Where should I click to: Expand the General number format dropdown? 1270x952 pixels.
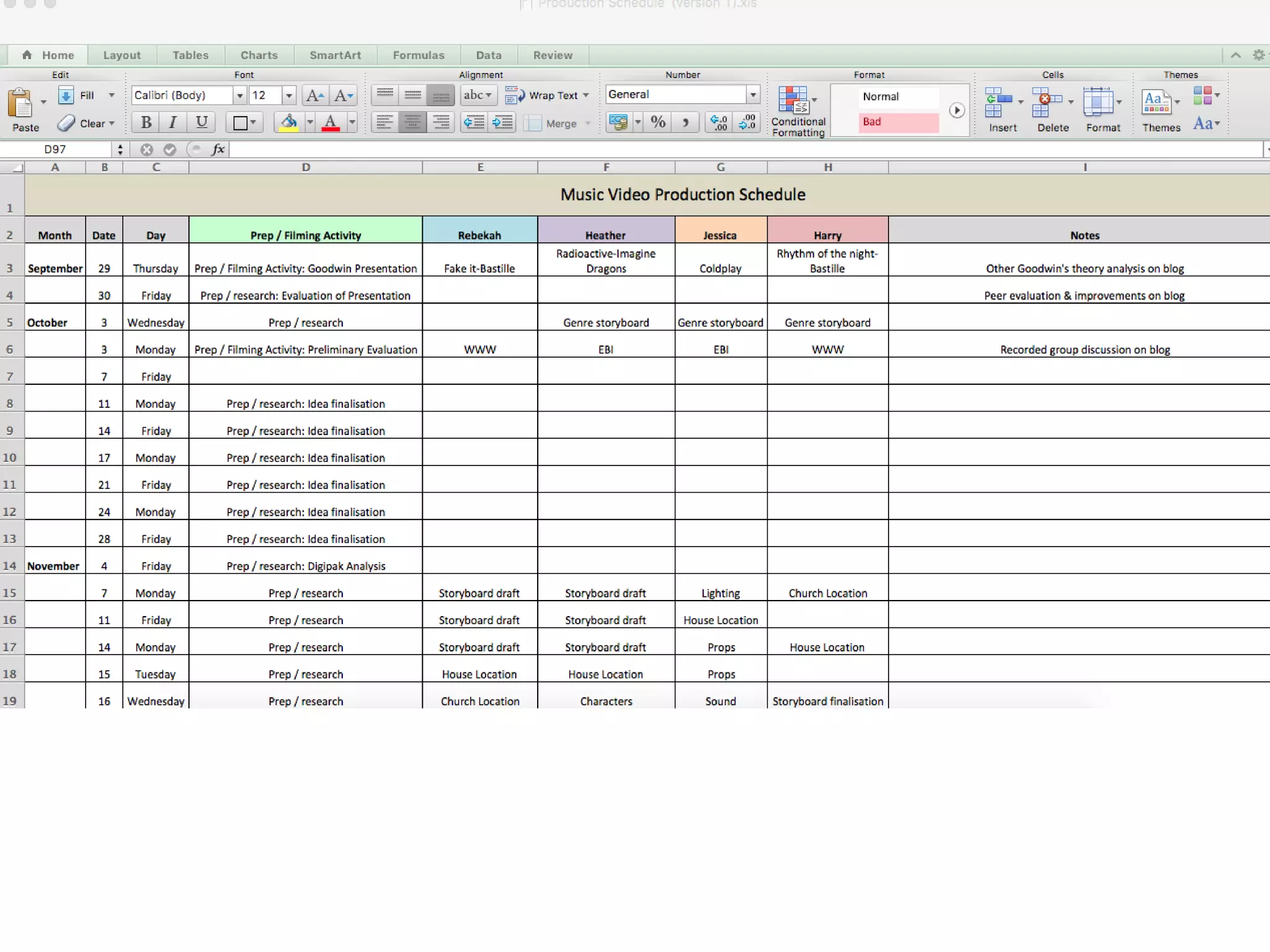[752, 95]
